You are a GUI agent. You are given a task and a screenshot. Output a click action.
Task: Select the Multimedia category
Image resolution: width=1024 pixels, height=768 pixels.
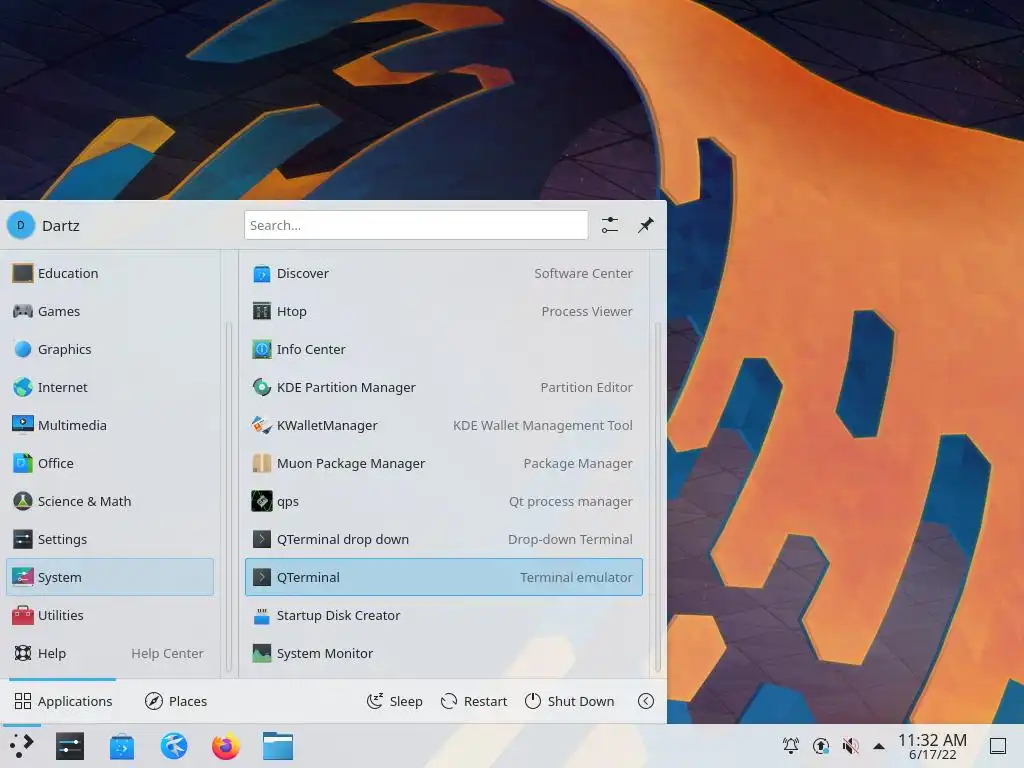[110, 425]
